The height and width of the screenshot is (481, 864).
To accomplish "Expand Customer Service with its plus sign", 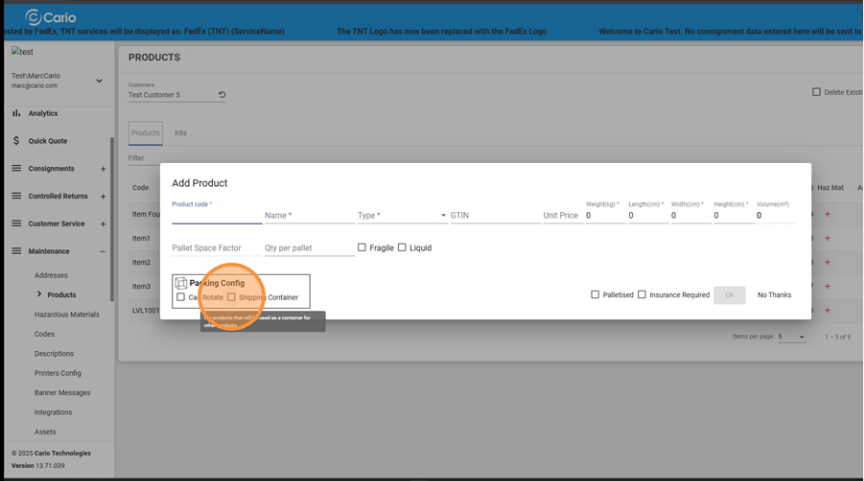I will coord(103,224).
